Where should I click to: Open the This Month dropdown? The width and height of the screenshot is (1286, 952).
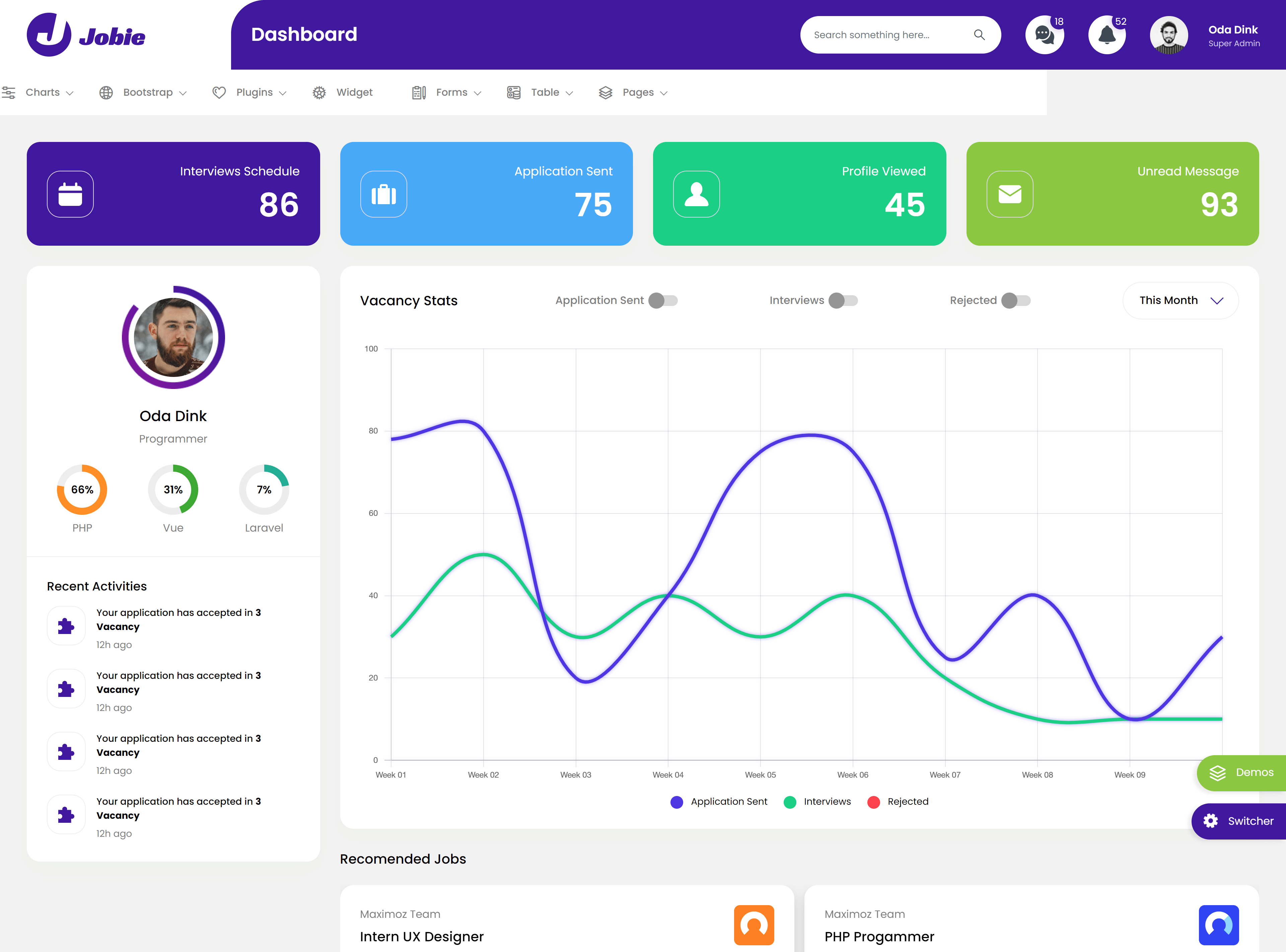(x=1180, y=300)
